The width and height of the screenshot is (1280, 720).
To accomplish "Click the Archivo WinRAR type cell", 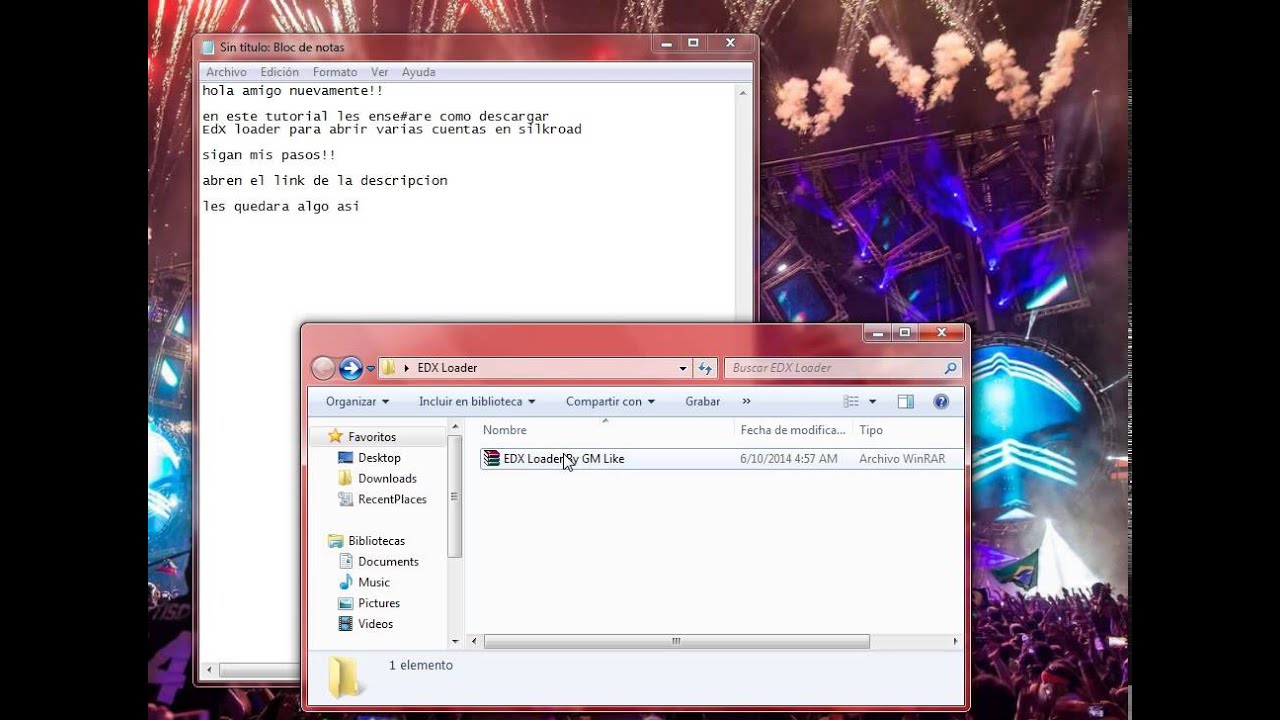I will point(902,459).
